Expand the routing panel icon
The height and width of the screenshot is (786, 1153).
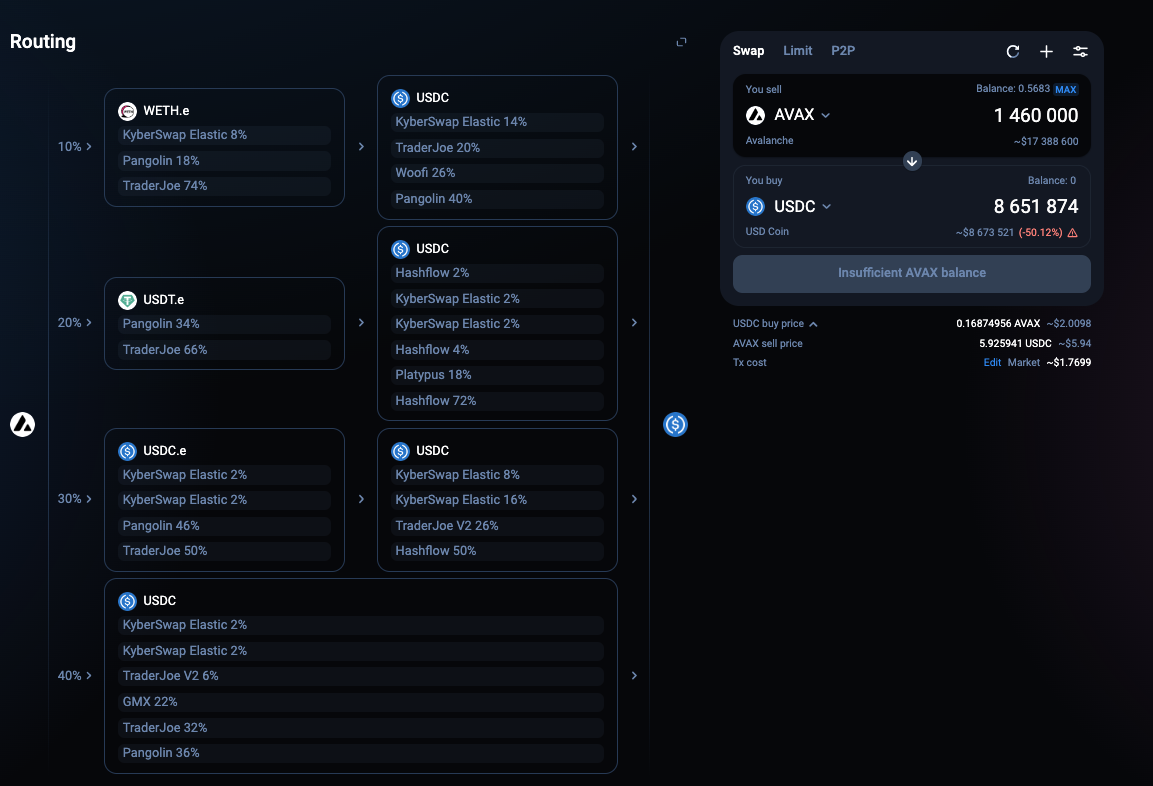pos(681,42)
